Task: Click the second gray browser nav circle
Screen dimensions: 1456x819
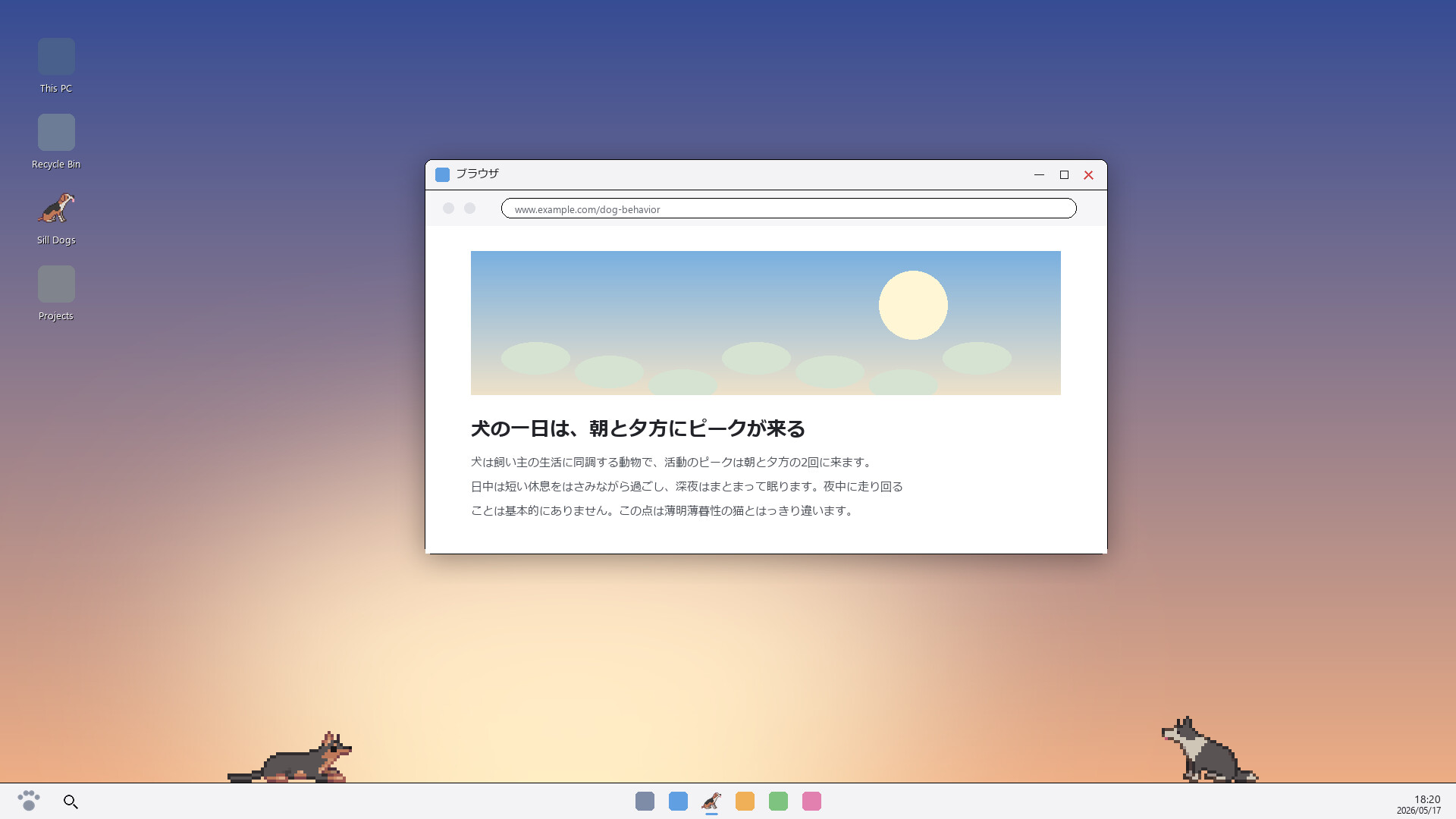Action: pyautogui.click(x=469, y=208)
